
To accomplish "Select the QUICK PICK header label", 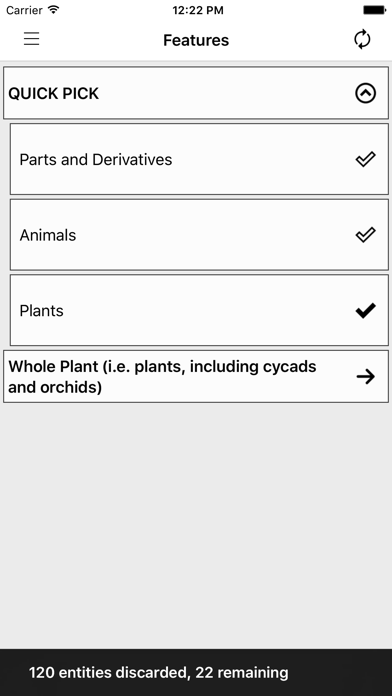I will (54, 94).
